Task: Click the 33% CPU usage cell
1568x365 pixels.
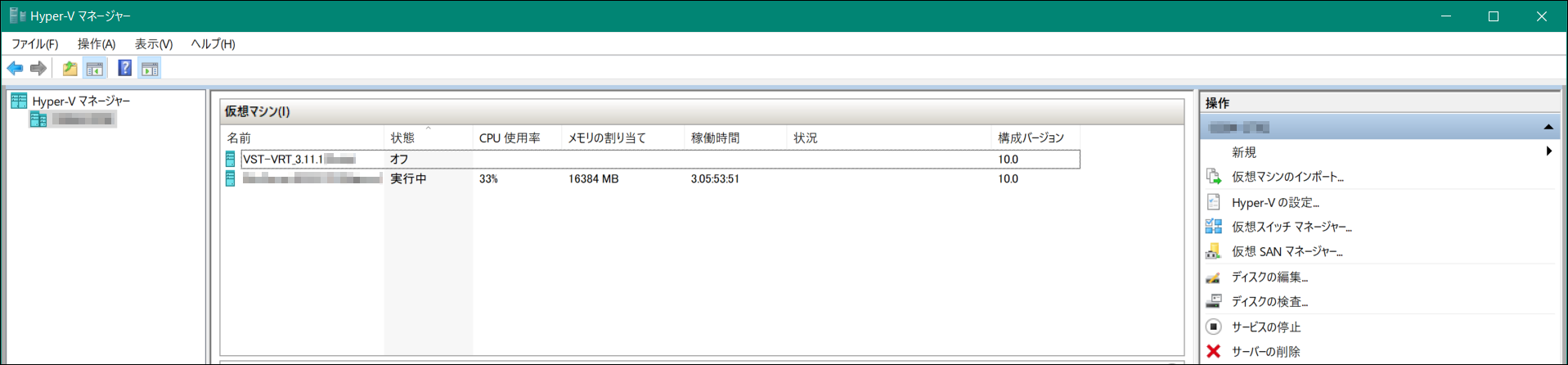Action: (488, 178)
